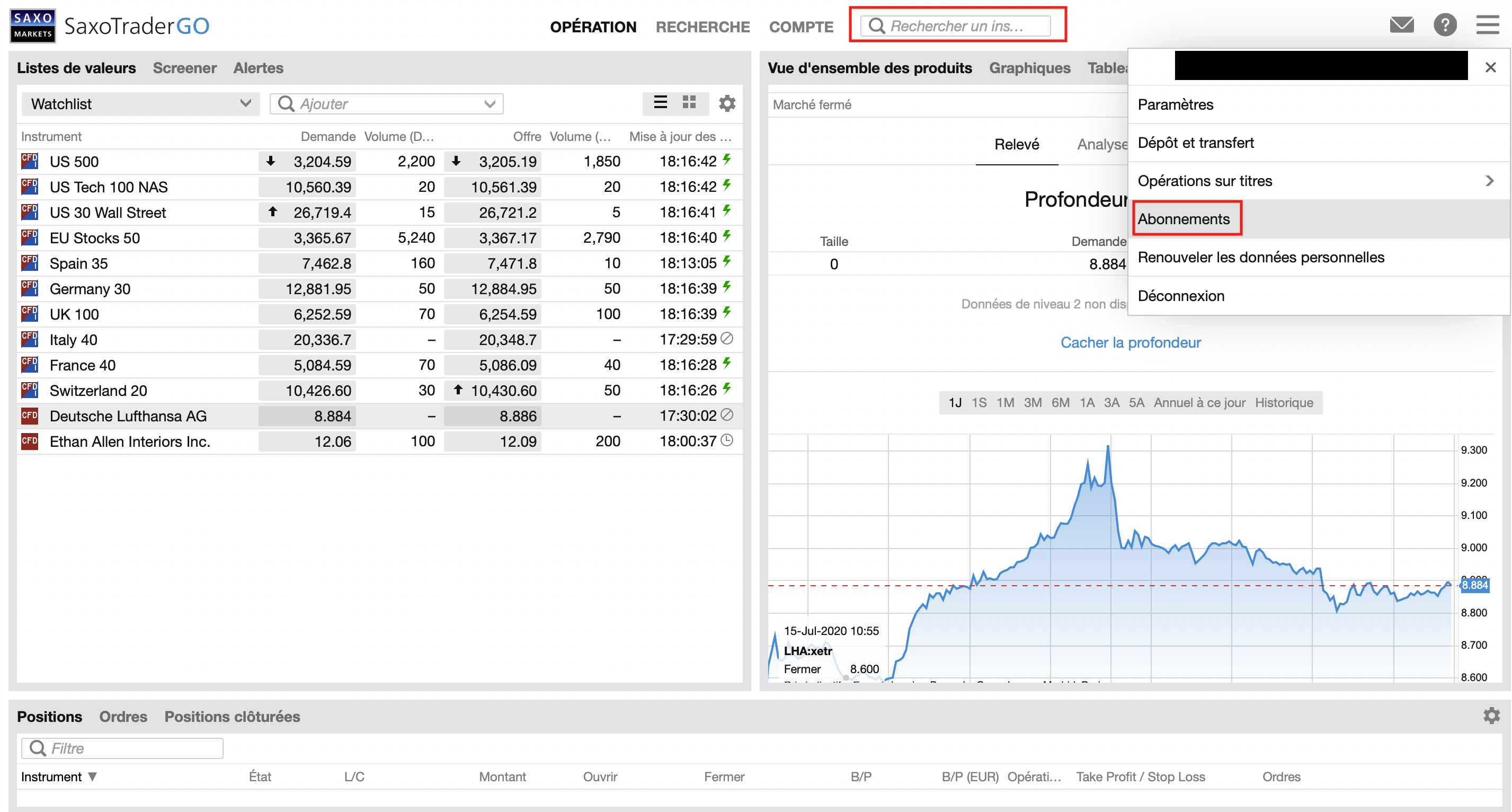Sort positions by Instrument column arrow
Viewport: 1512px width, 812px height.
click(92, 776)
